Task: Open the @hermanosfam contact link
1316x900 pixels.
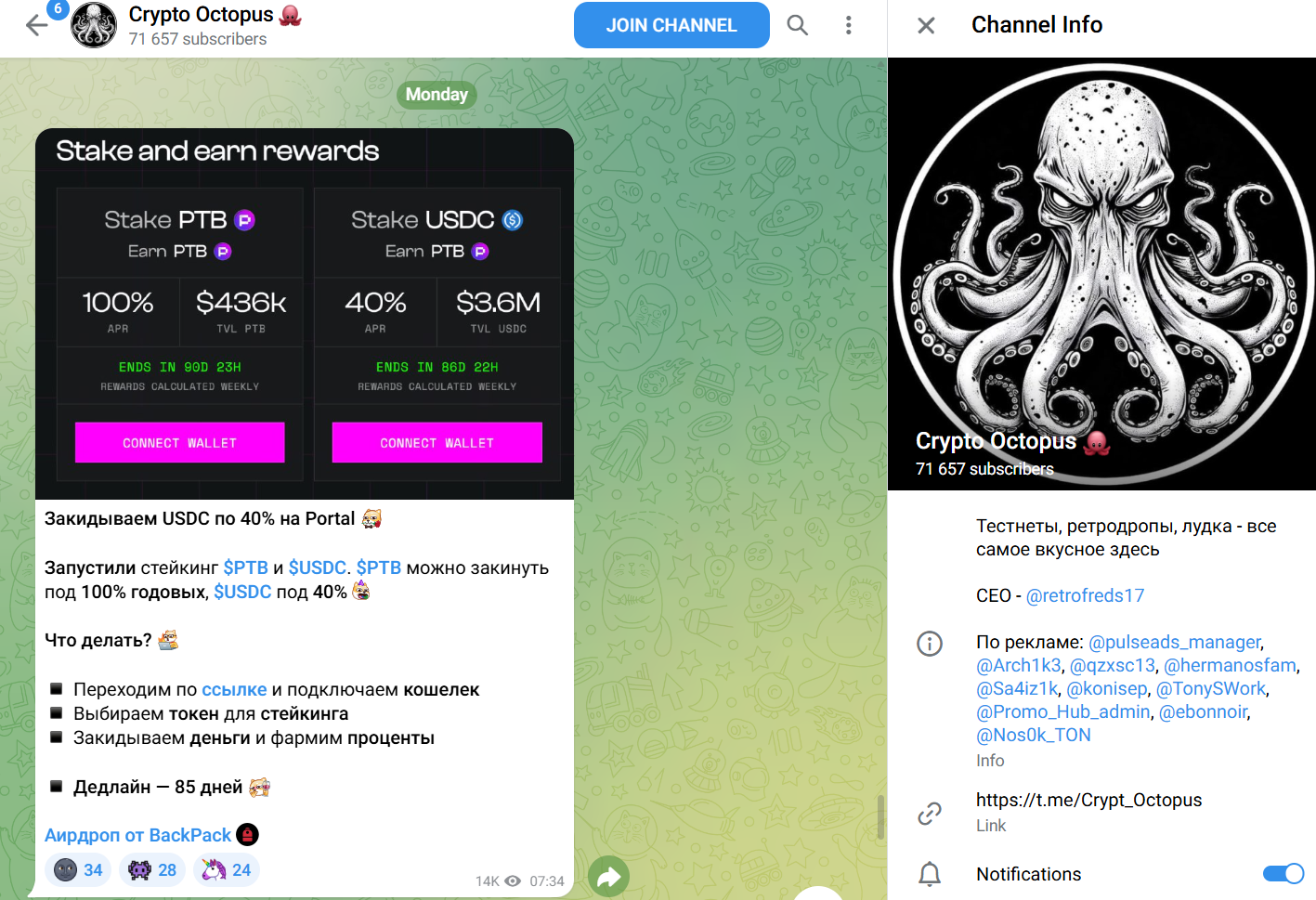Action: pyautogui.click(x=1231, y=665)
